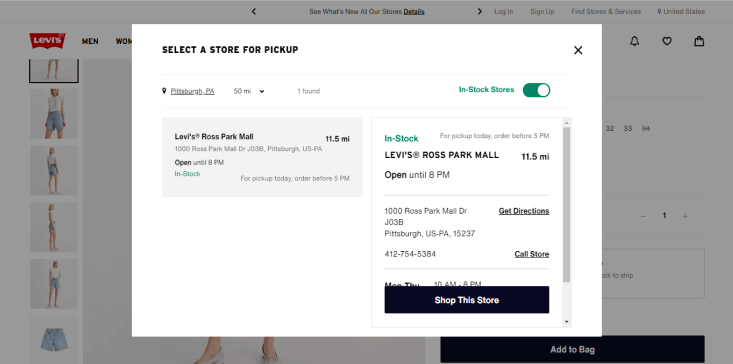The image size is (733, 364).
Task: Open Find Stores & Services
Action: pyautogui.click(x=606, y=12)
